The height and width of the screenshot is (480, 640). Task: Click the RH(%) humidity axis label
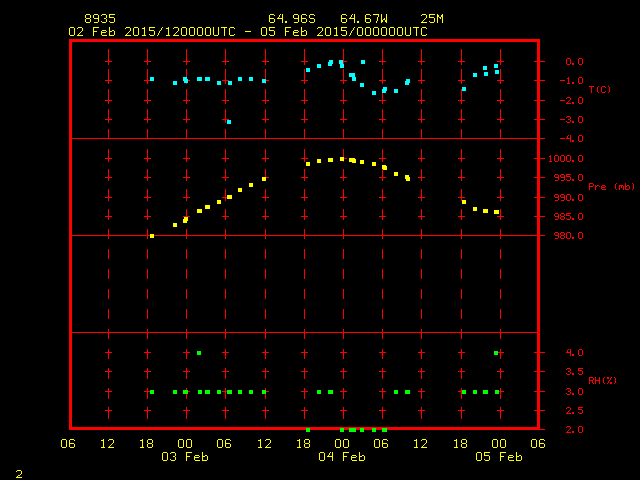pos(600,381)
